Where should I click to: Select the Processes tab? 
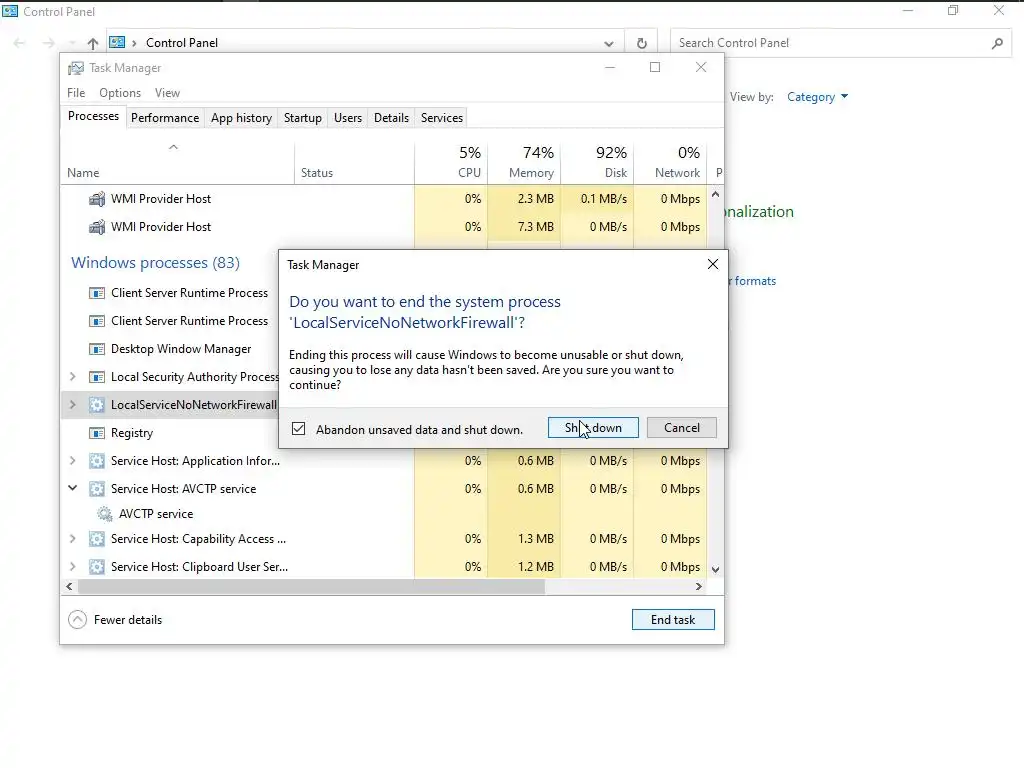click(x=93, y=116)
